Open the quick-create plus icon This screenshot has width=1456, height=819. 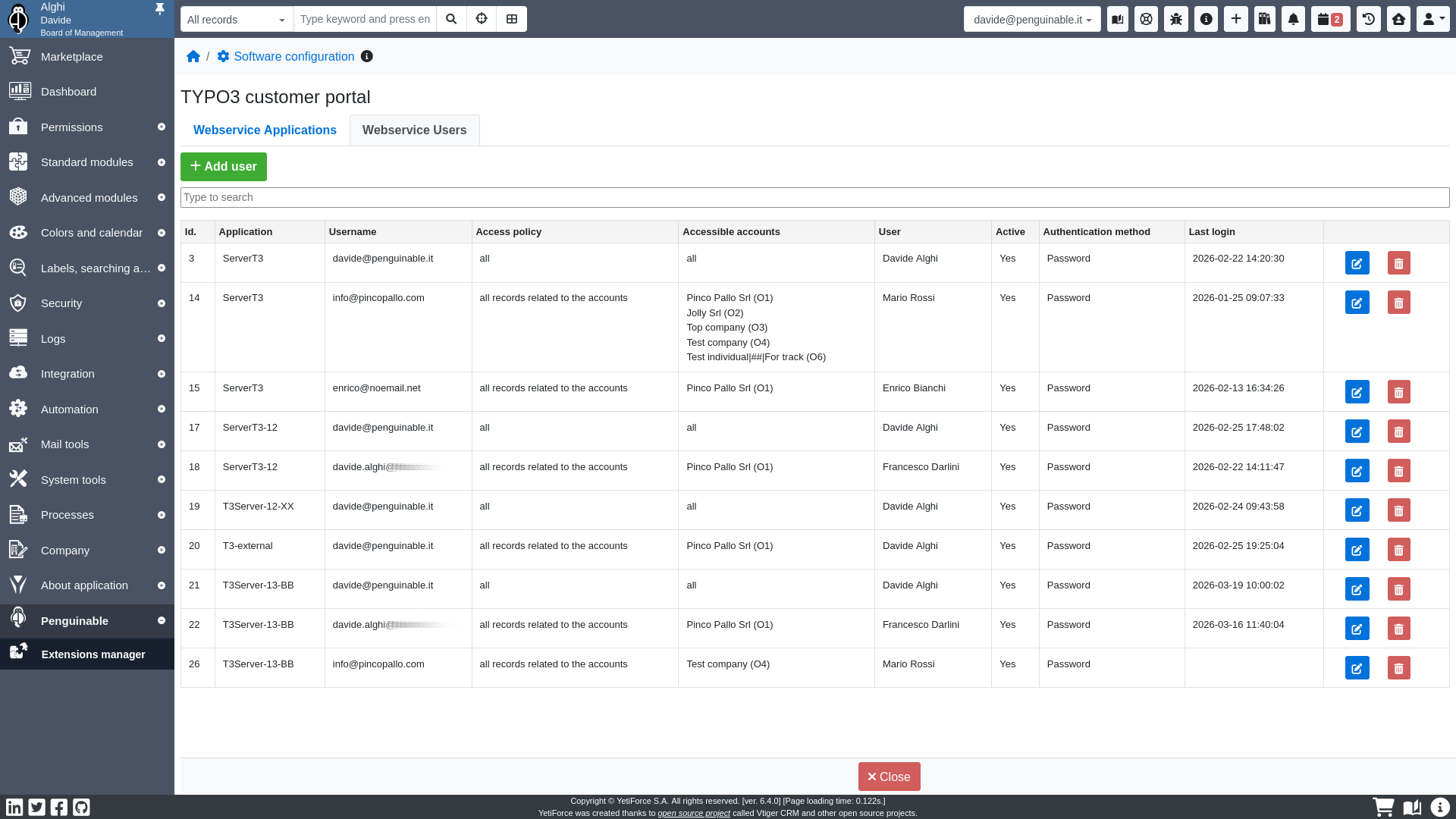click(1236, 19)
